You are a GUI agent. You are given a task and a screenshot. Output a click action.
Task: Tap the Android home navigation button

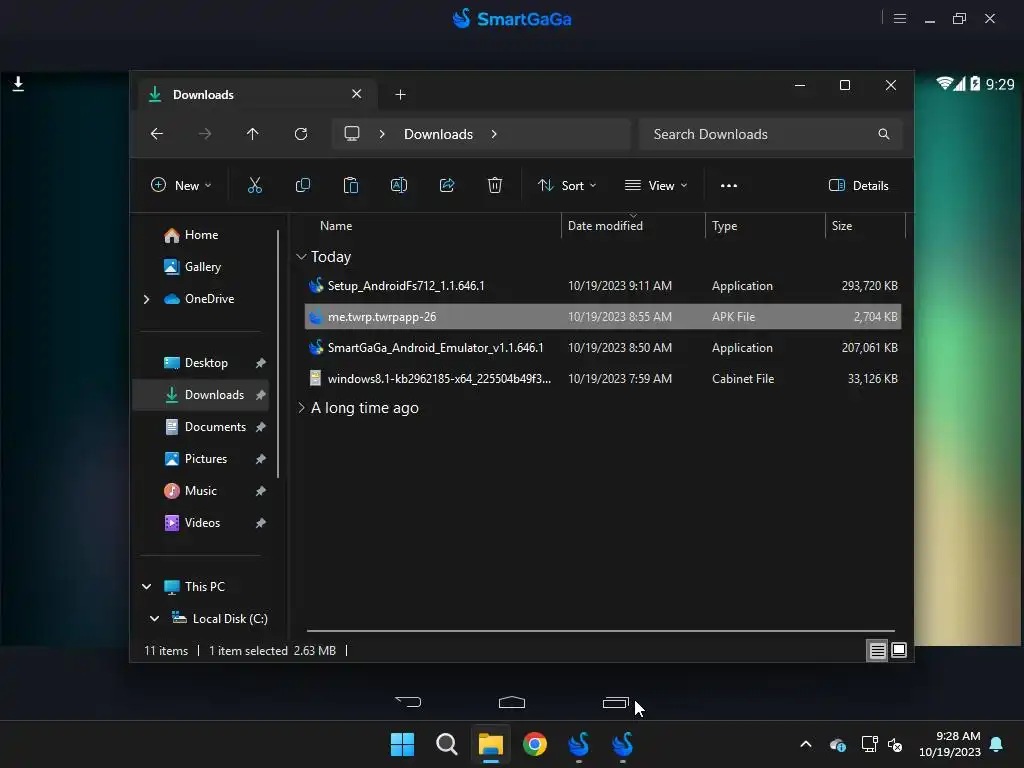[x=512, y=702]
